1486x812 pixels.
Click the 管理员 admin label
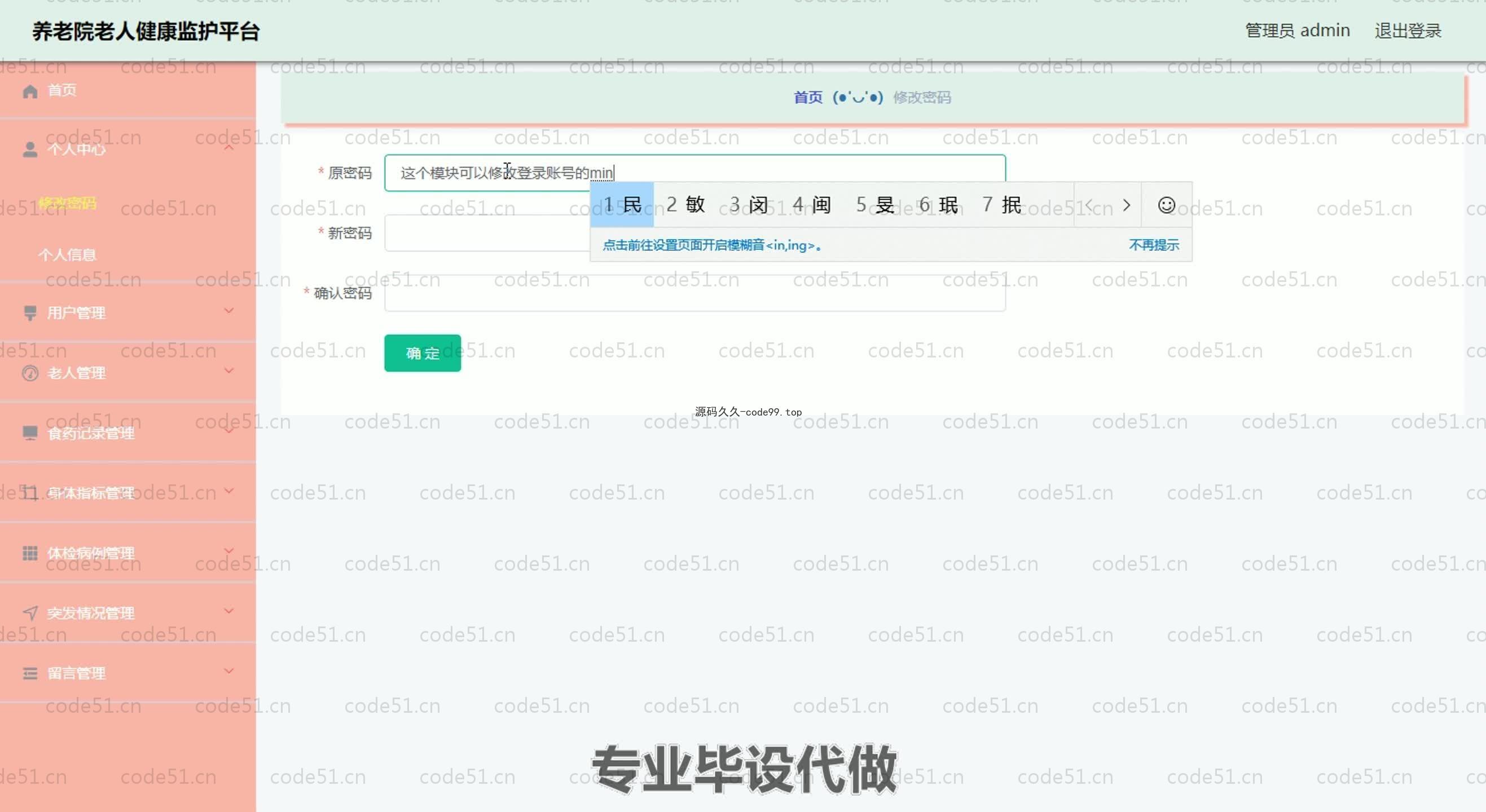(1298, 30)
